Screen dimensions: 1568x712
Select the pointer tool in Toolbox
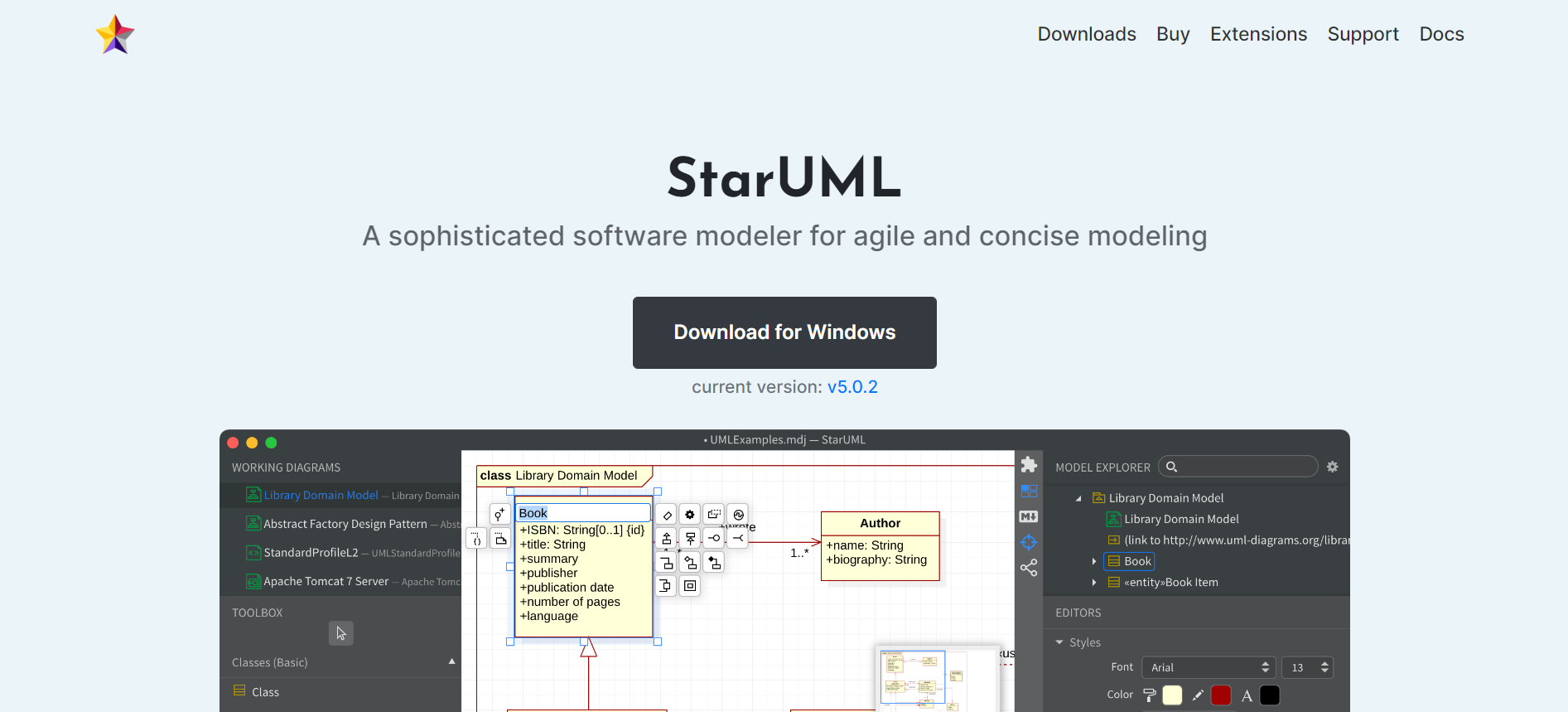tap(340, 633)
